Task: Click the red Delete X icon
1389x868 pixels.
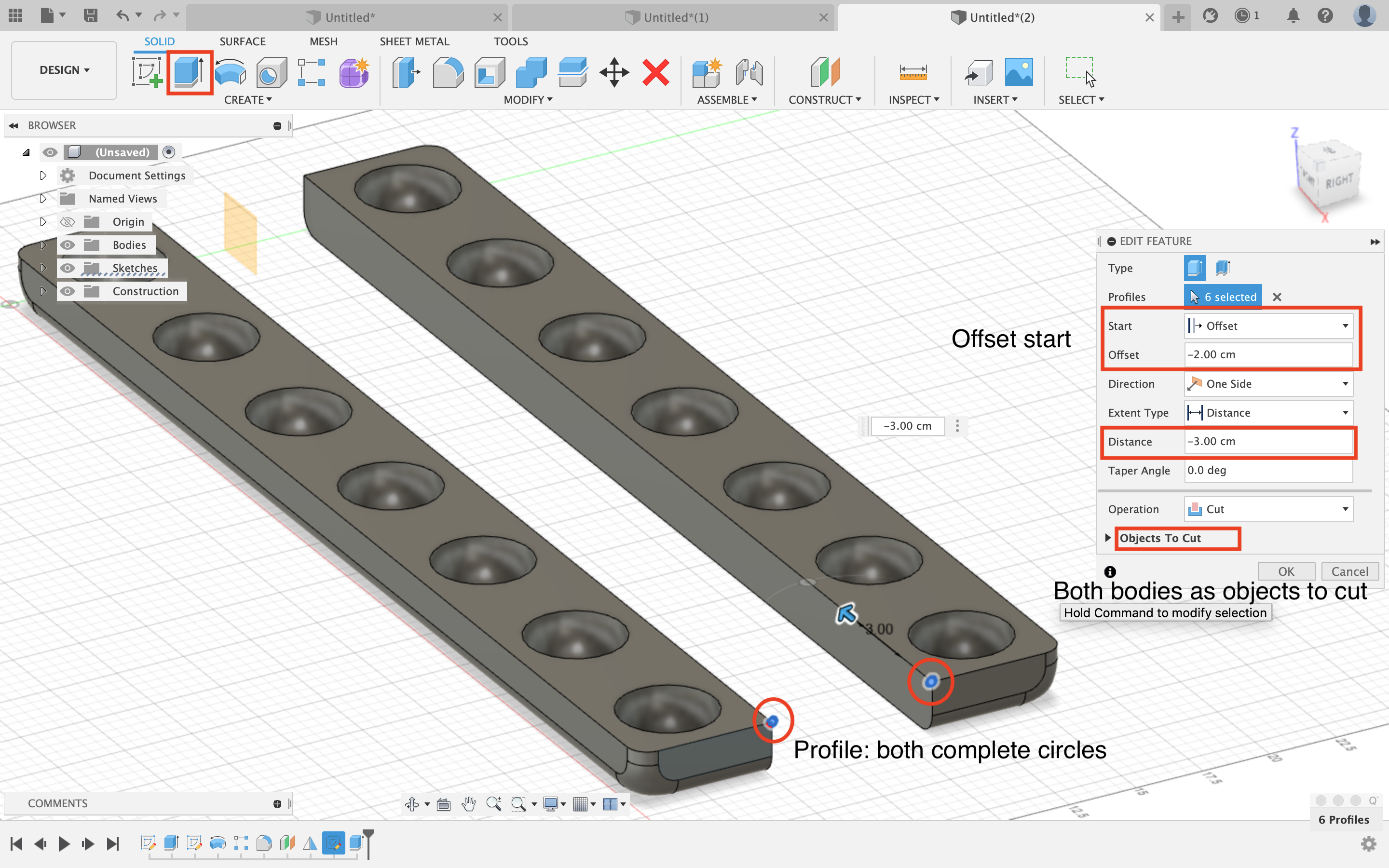Action: pyautogui.click(x=655, y=72)
